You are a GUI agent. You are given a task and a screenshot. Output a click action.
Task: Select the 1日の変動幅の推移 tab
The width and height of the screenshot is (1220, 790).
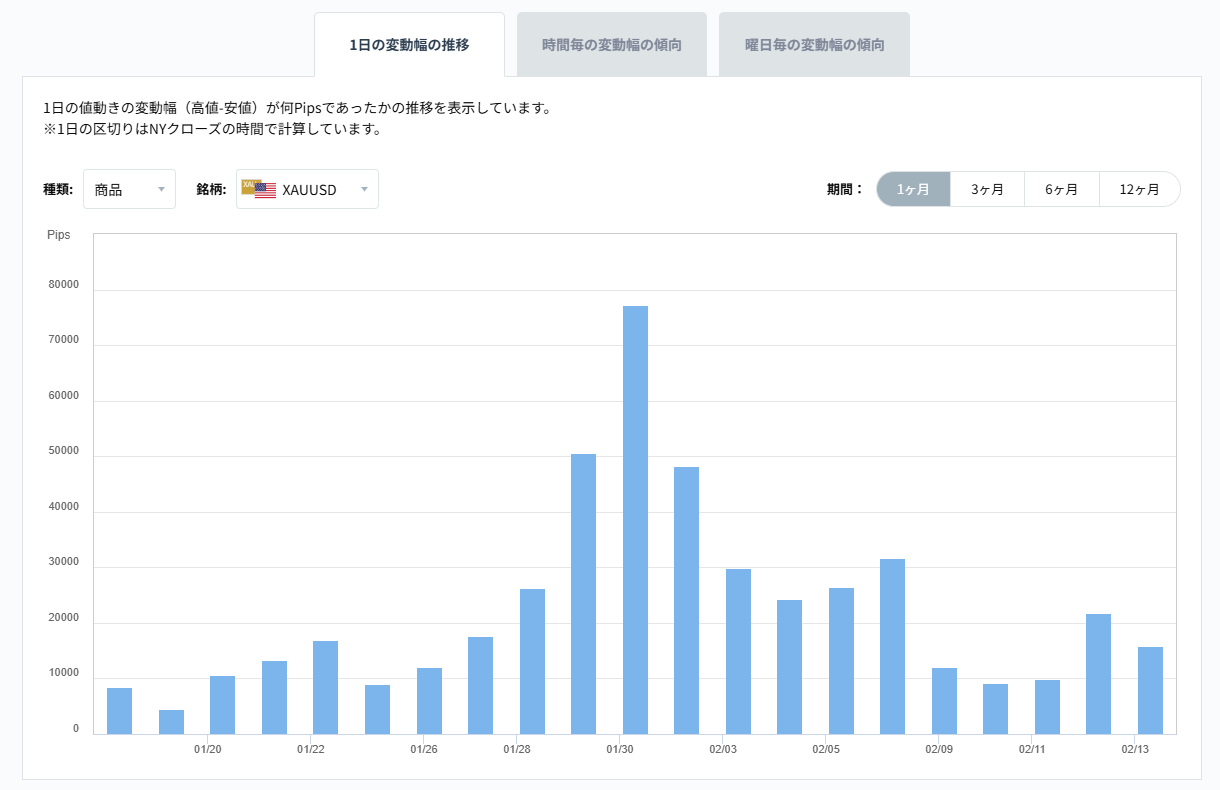point(409,43)
